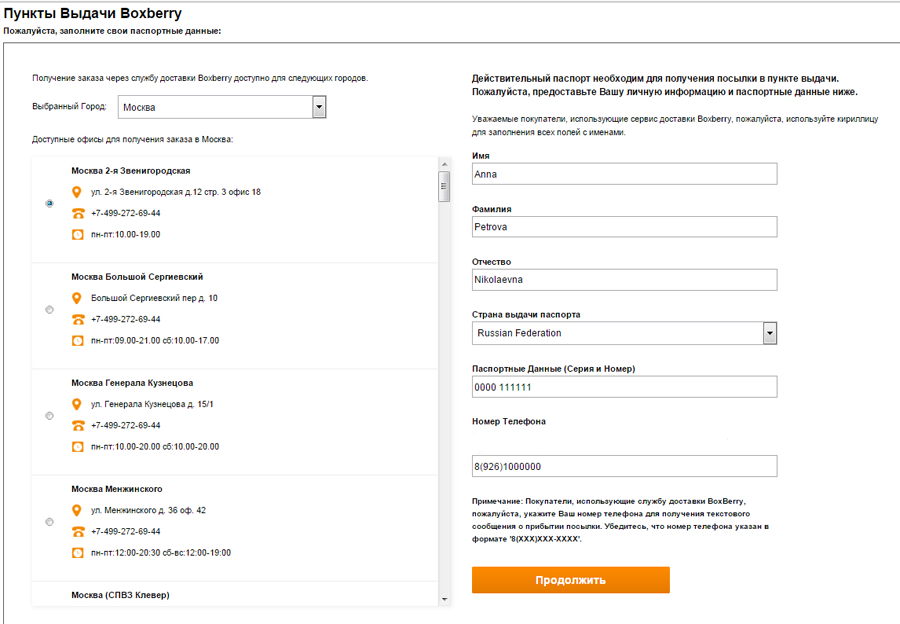Click the Продолжить button
The image size is (900, 624).
click(571, 580)
